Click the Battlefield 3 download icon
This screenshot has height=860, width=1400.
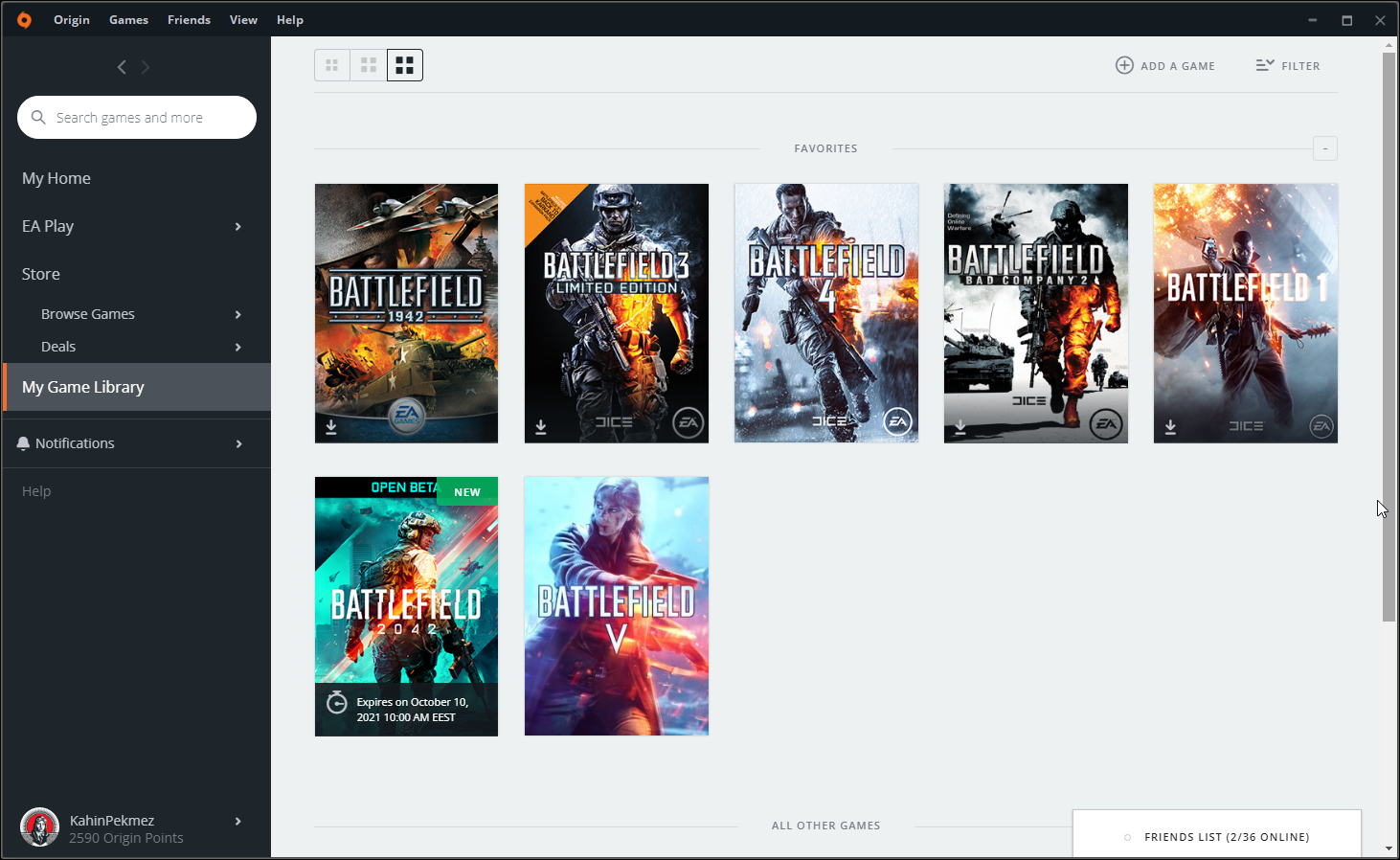click(541, 427)
